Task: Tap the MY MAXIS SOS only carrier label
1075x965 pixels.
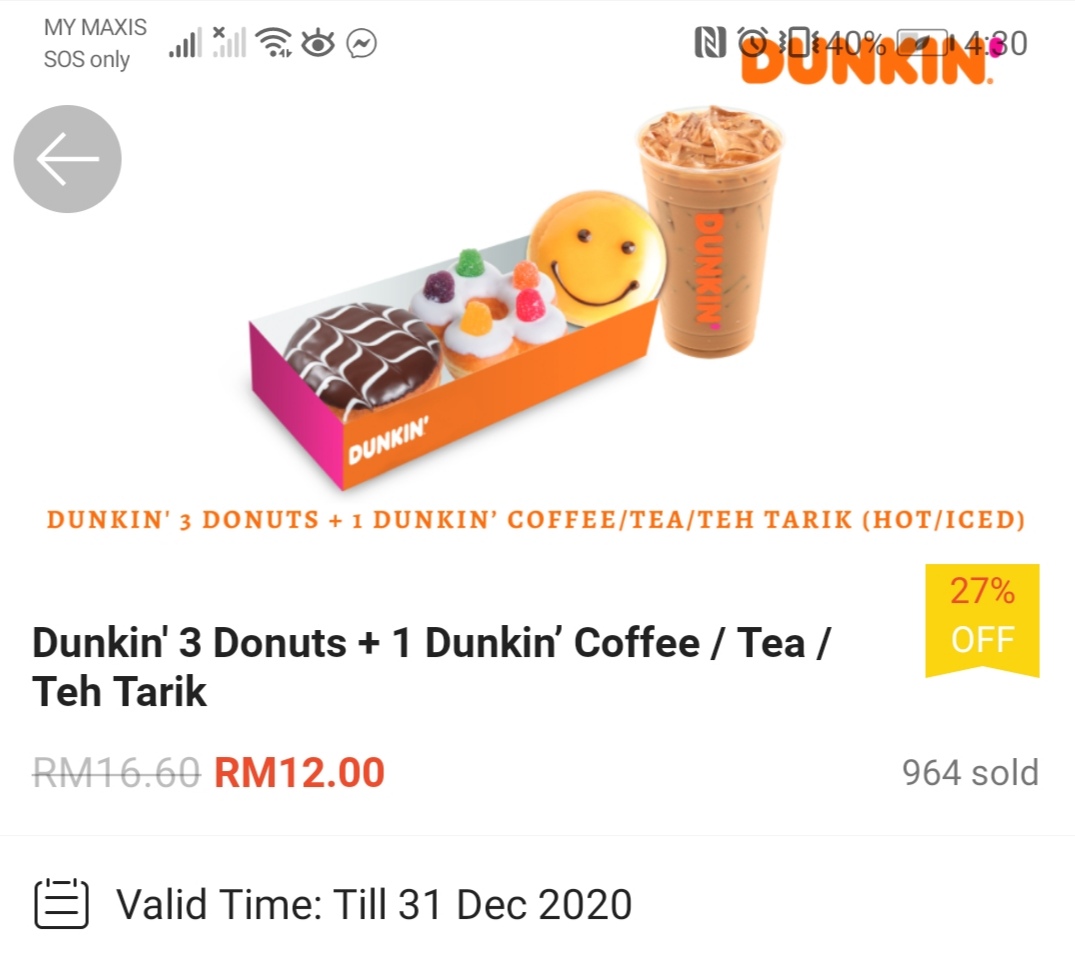Action: click(x=95, y=43)
